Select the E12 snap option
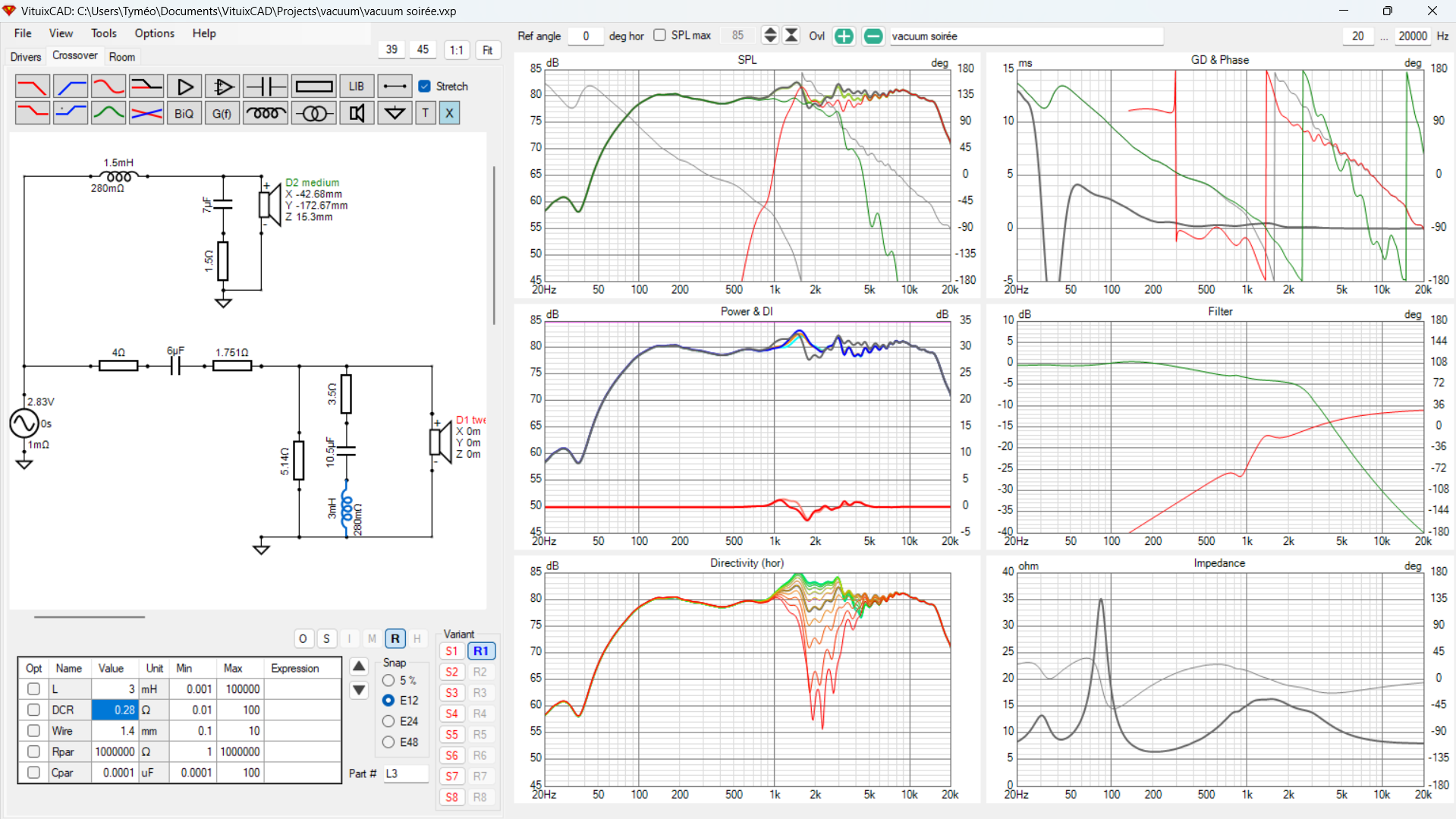The image size is (1456, 819). pyautogui.click(x=388, y=701)
